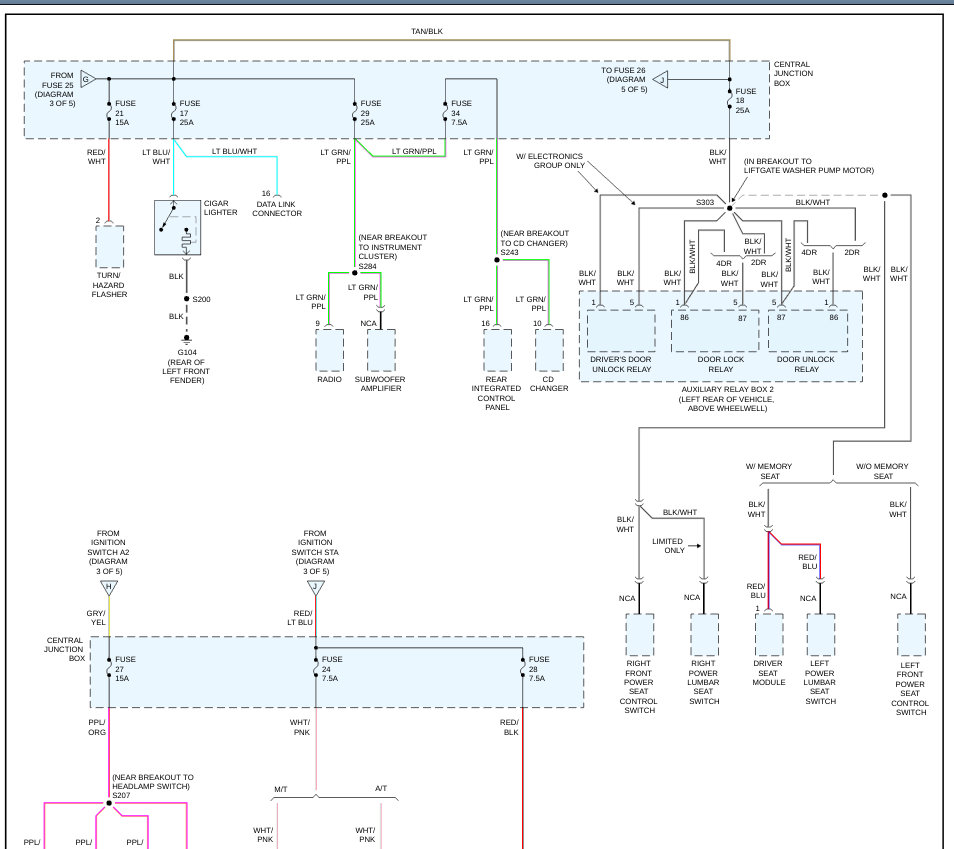954x849 pixels.
Task: Click the Subwoofer Amplifier box
Action: point(381,350)
